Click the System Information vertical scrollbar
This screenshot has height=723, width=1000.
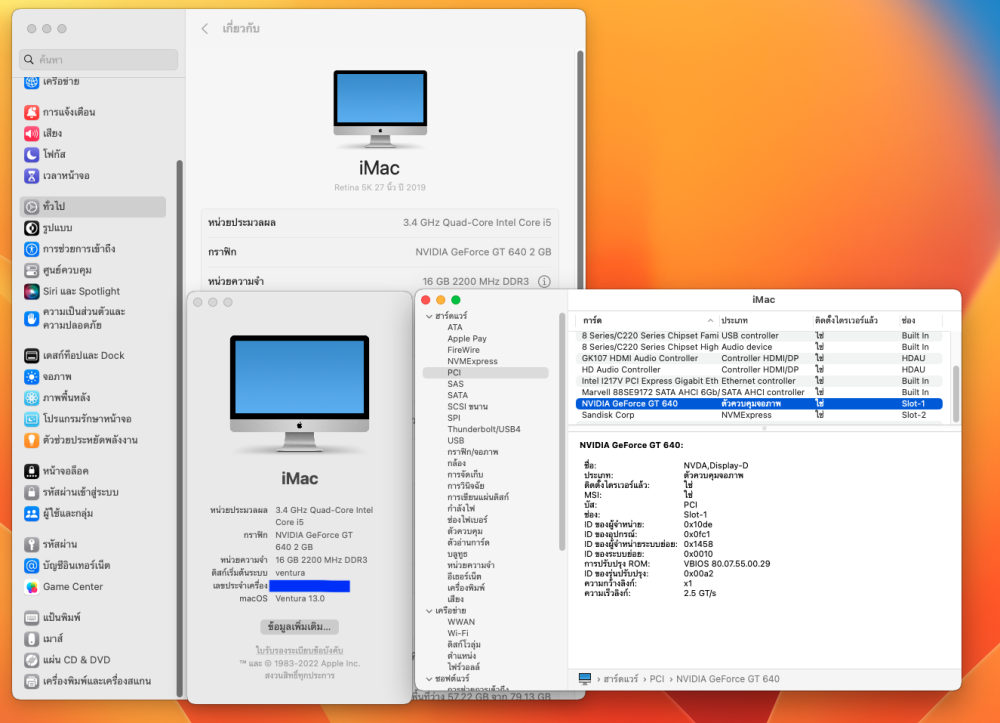click(956, 393)
